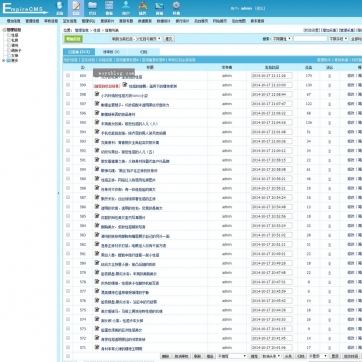Open the 版本更新 submenu item
Screen dimensions: 362x362
click(x=257, y=21)
